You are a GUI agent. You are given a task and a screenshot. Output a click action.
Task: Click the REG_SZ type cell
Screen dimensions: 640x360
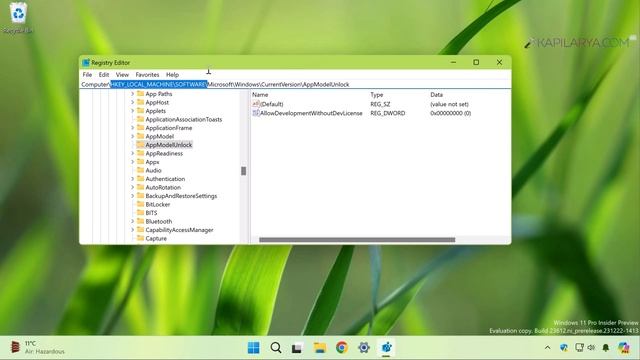tap(380, 104)
